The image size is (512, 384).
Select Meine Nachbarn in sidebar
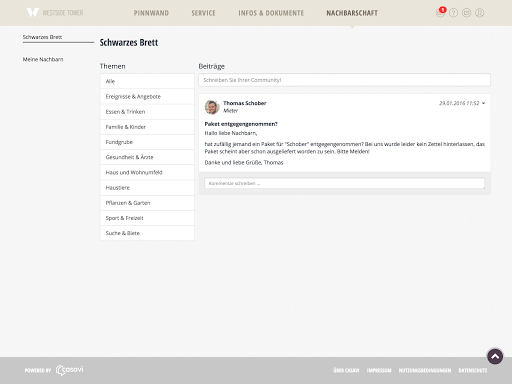click(x=43, y=59)
